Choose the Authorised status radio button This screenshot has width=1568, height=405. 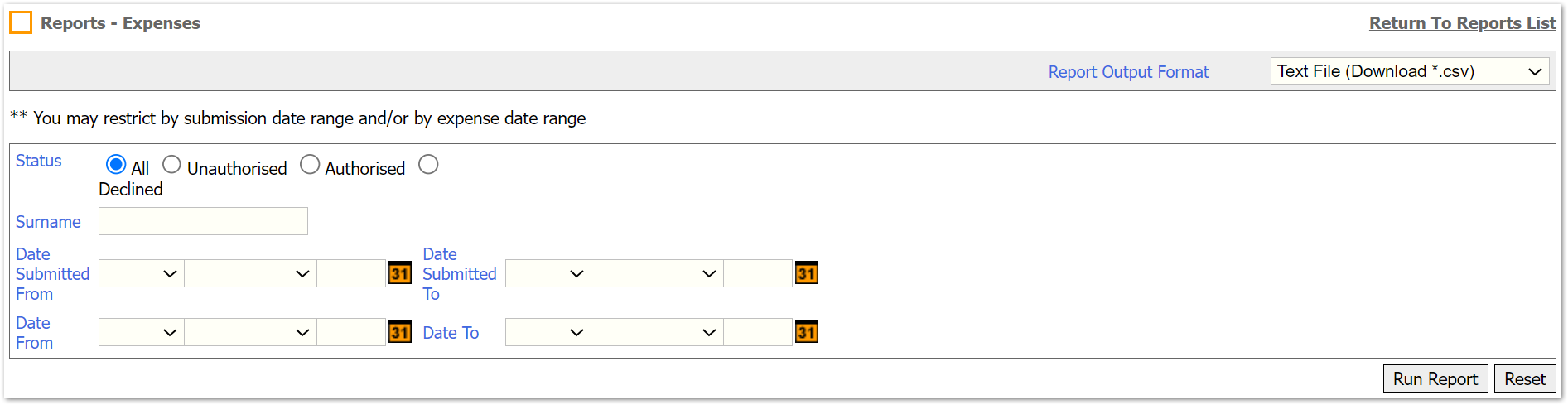310,165
